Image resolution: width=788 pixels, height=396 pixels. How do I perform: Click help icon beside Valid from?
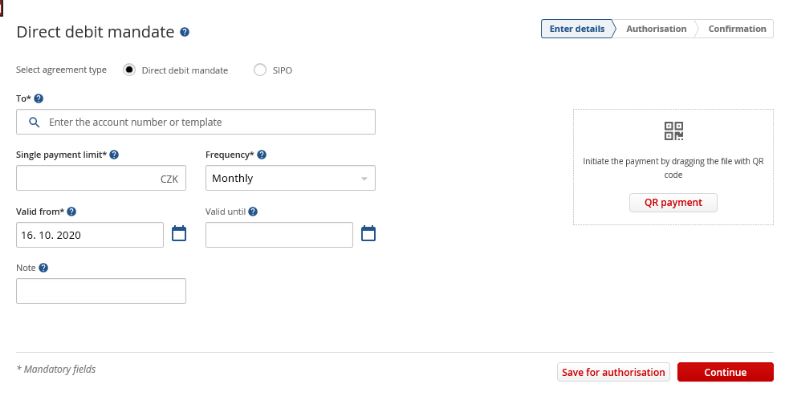pos(71,212)
